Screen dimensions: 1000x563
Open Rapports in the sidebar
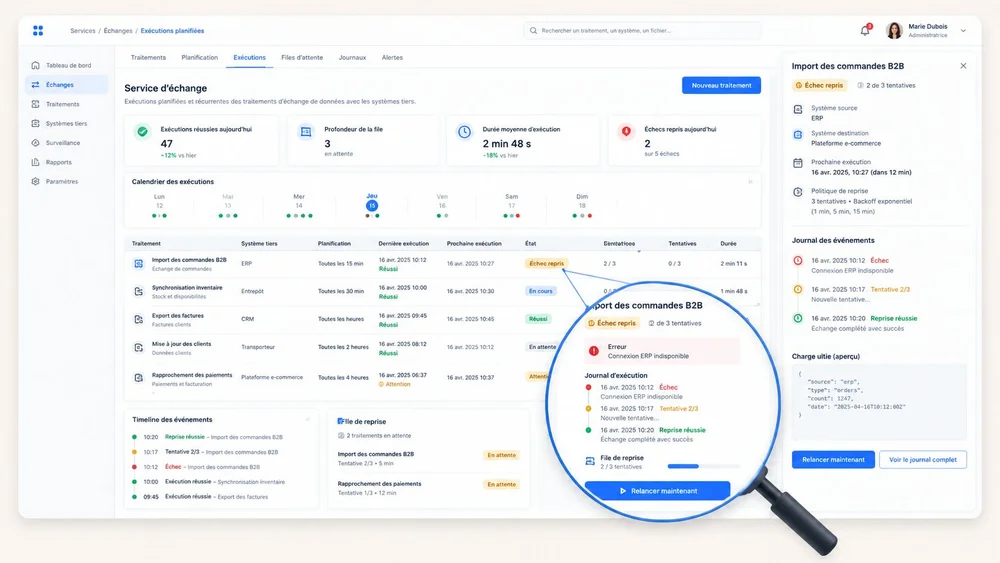pos(67,162)
